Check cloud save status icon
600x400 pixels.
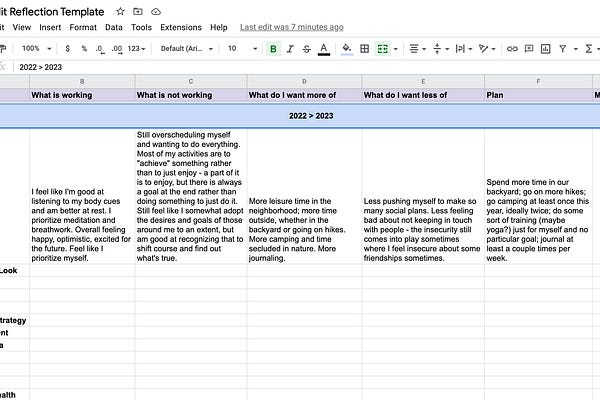(x=156, y=12)
